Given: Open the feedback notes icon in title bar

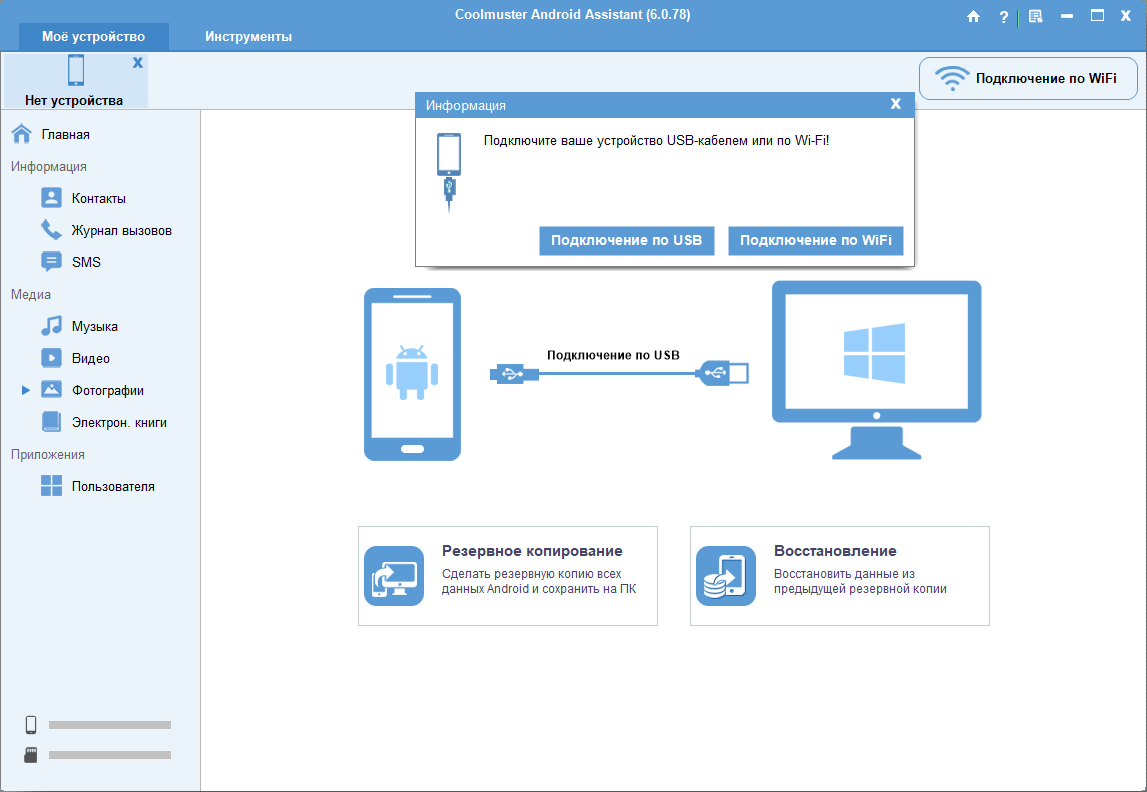Looking at the screenshot, I should tap(1035, 16).
